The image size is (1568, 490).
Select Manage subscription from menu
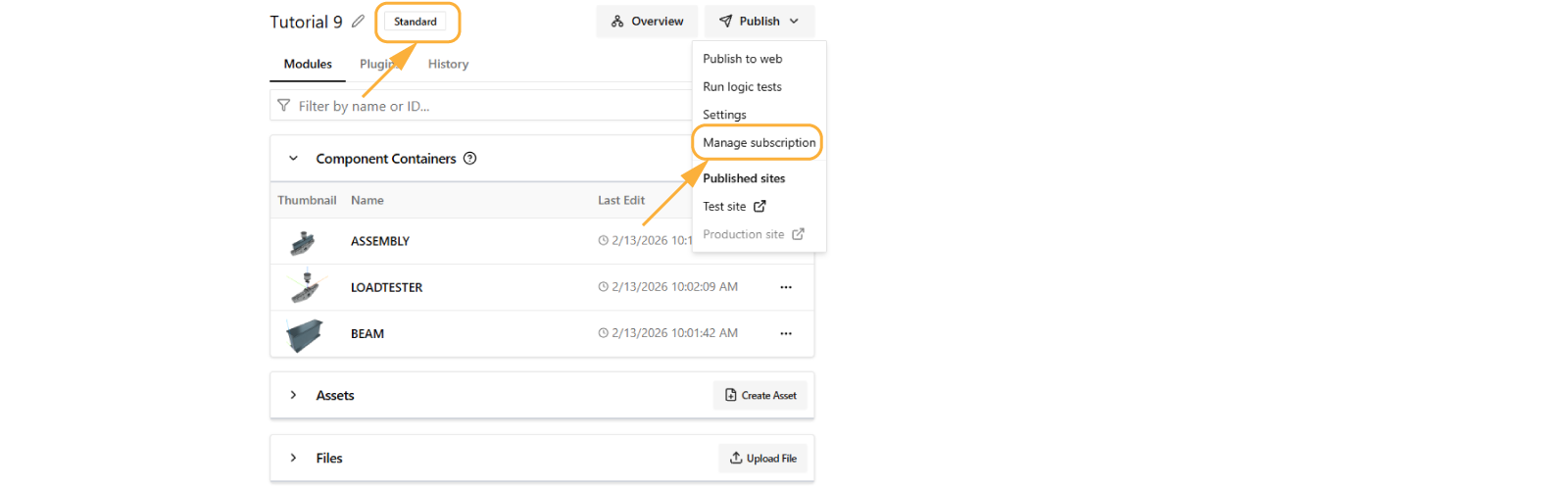pos(759,143)
